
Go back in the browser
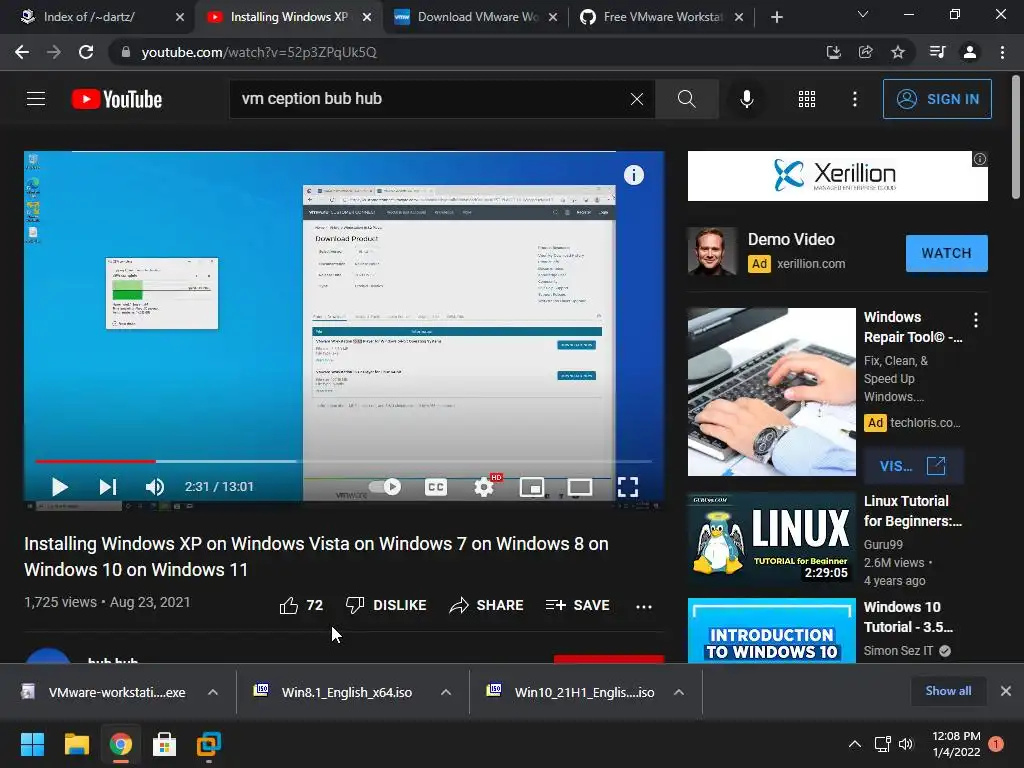[x=22, y=52]
